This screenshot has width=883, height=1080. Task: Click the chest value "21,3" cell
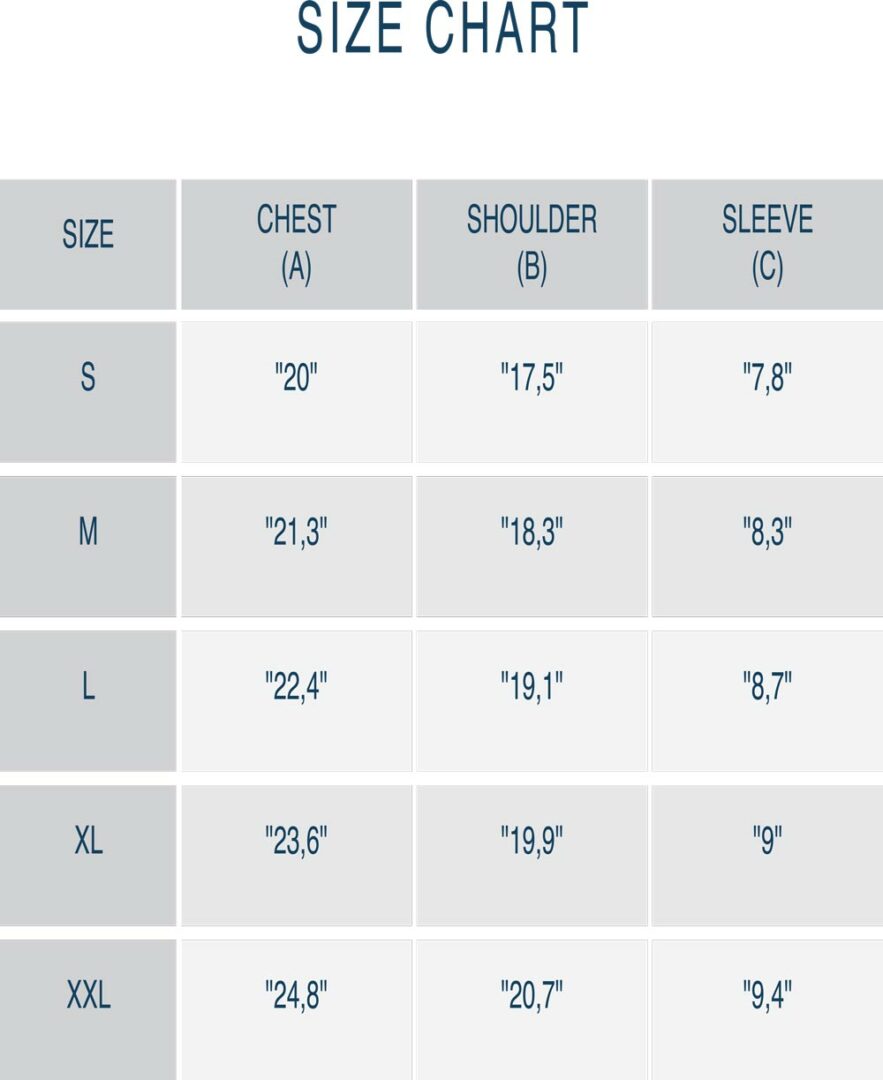coord(297,546)
